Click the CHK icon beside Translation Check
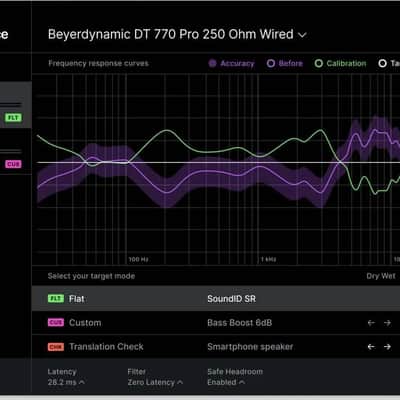This screenshot has width=400, height=400. pyautogui.click(x=56, y=347)
